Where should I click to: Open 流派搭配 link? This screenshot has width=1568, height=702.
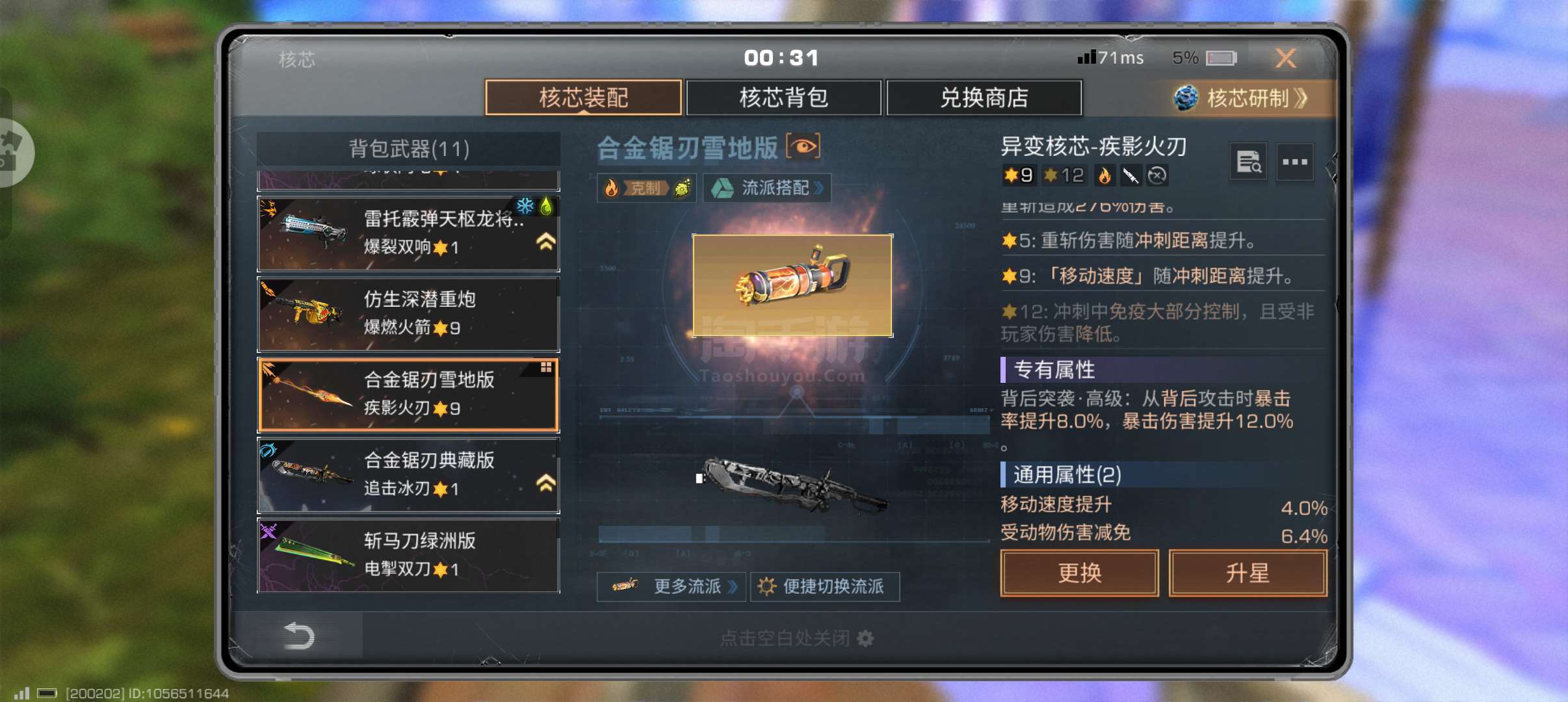point(766,188)
